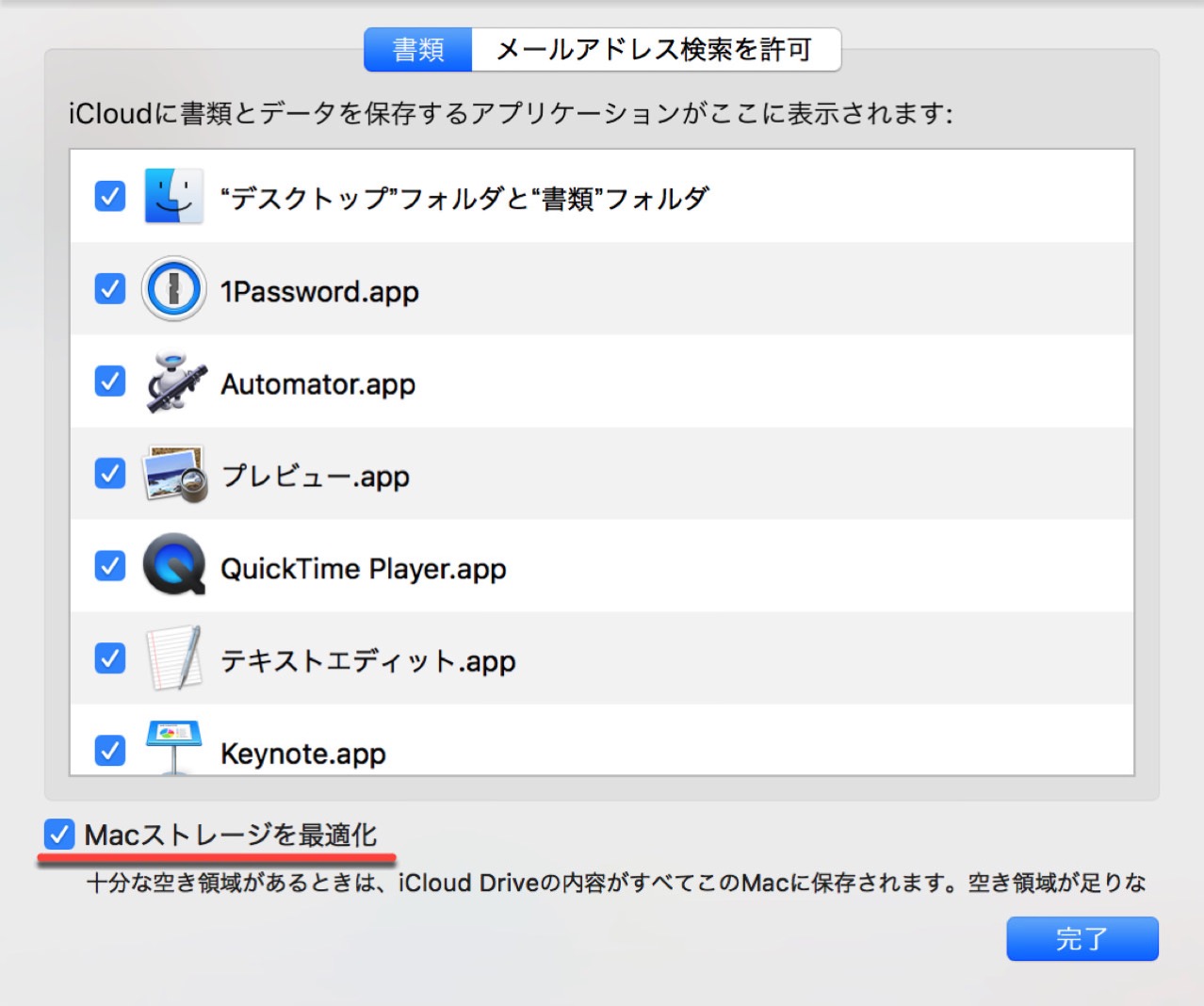
Task: Click the Preview (プレビュー) app icon
Action: click(174, 474)
